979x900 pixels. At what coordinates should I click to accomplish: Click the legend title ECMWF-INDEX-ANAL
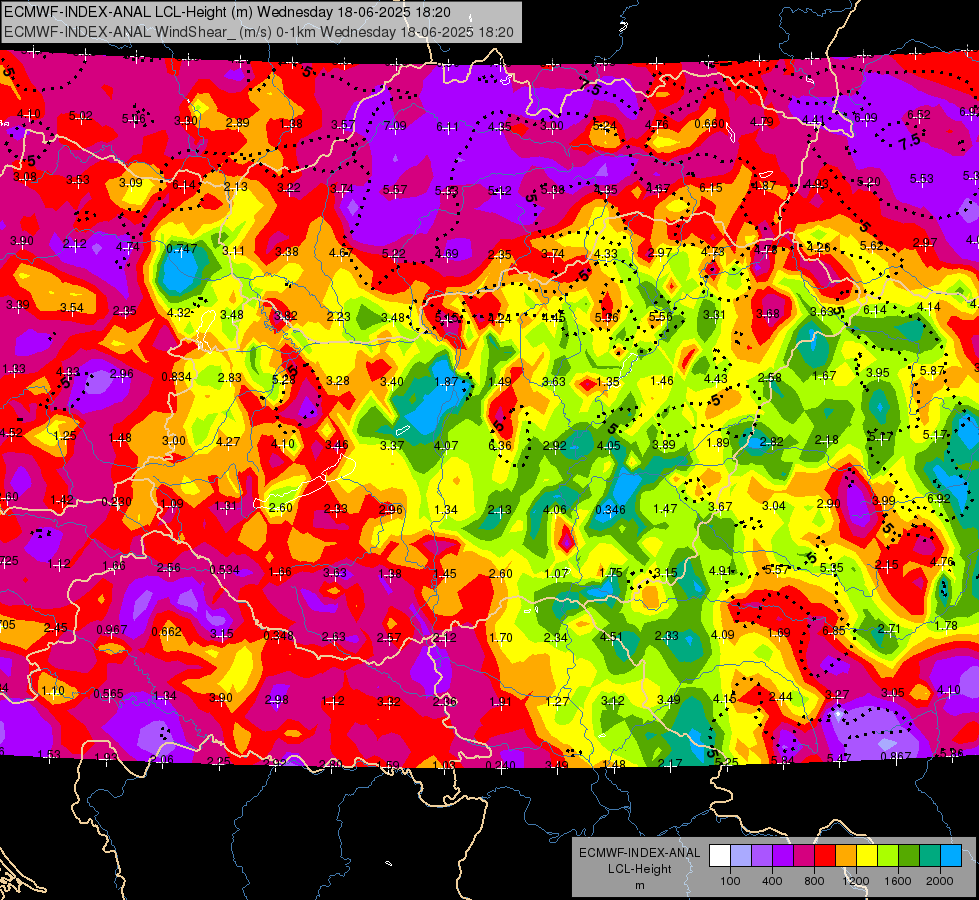(639, 853)
